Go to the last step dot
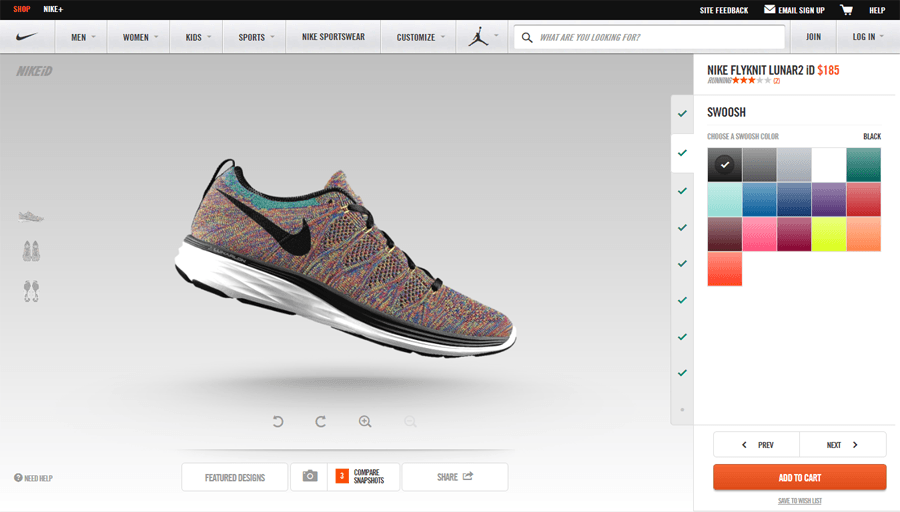 [682, 409]
